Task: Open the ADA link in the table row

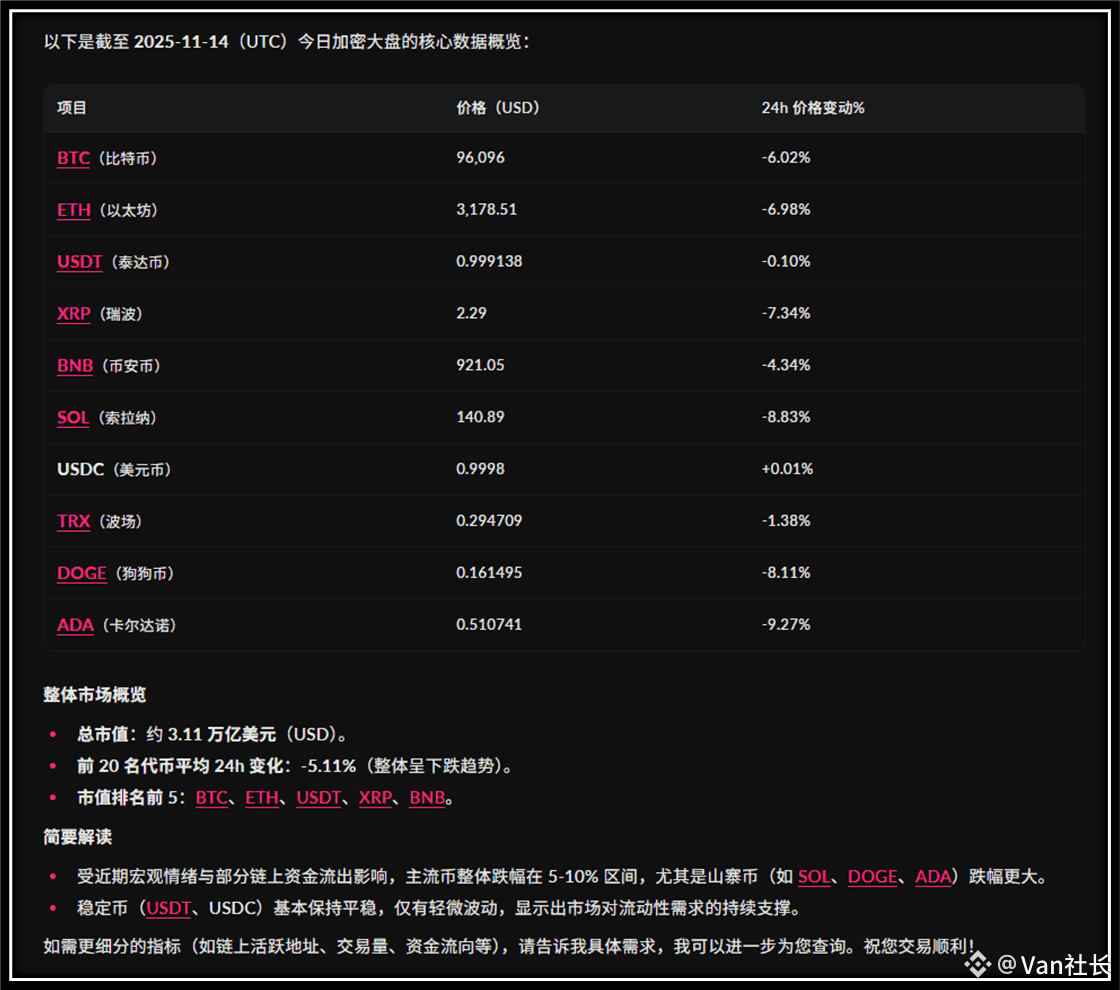Action: click(75, 625)
